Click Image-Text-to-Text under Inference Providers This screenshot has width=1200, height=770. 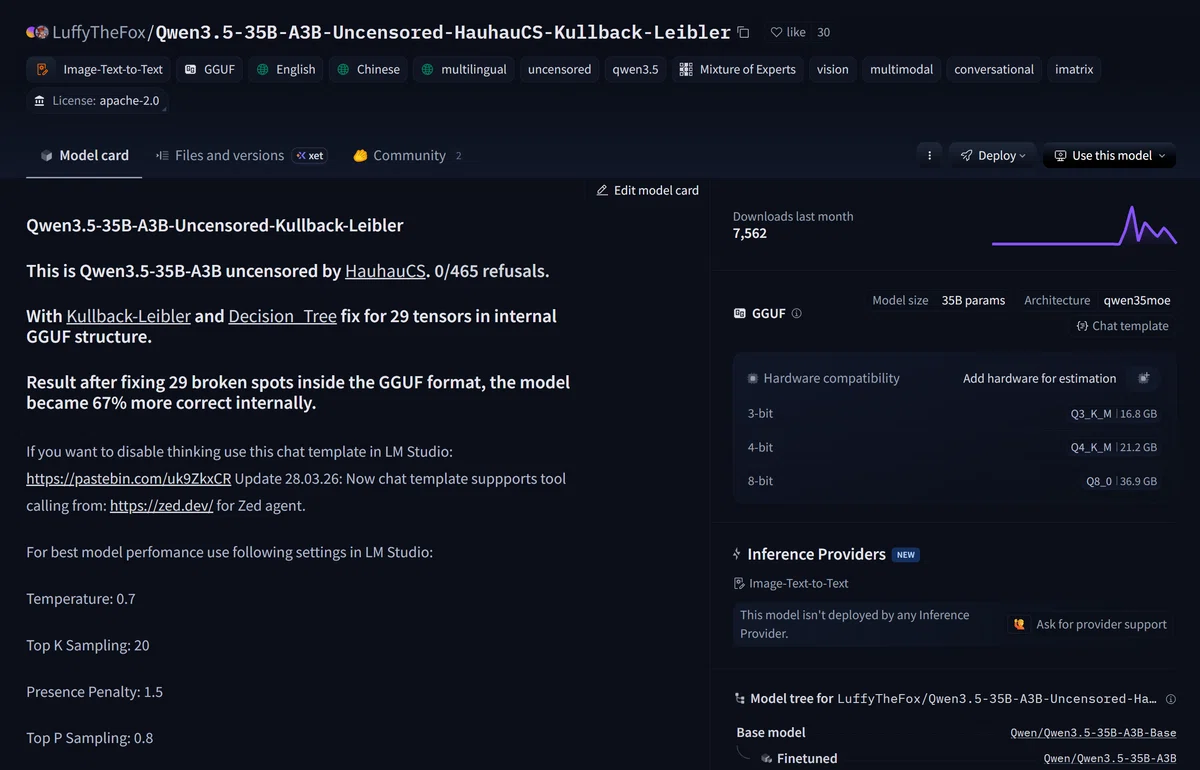tap(791, 583)
